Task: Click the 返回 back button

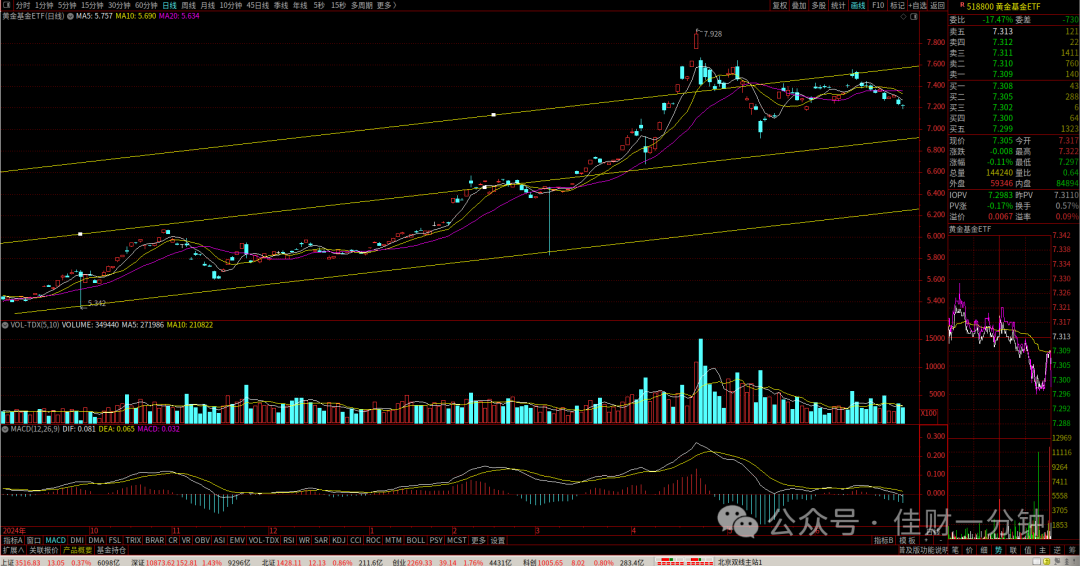Action: pyautogui.click(x=938, y=6)
